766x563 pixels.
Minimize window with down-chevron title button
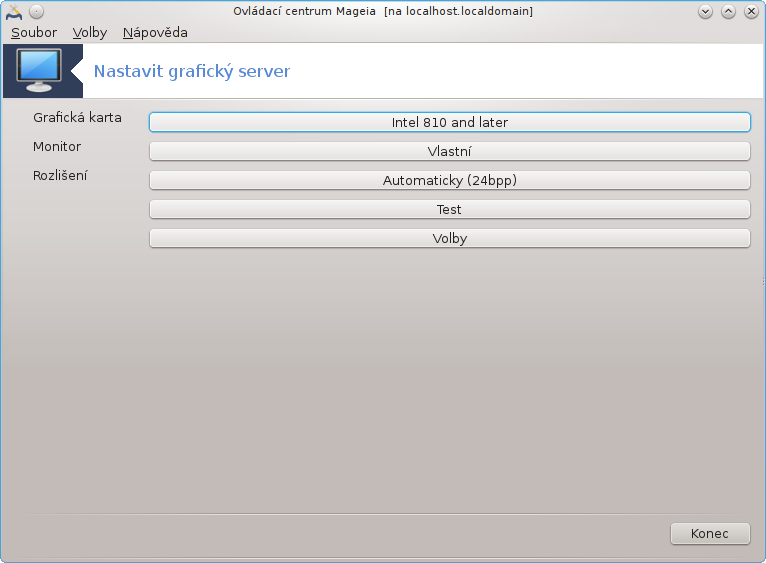705,11
